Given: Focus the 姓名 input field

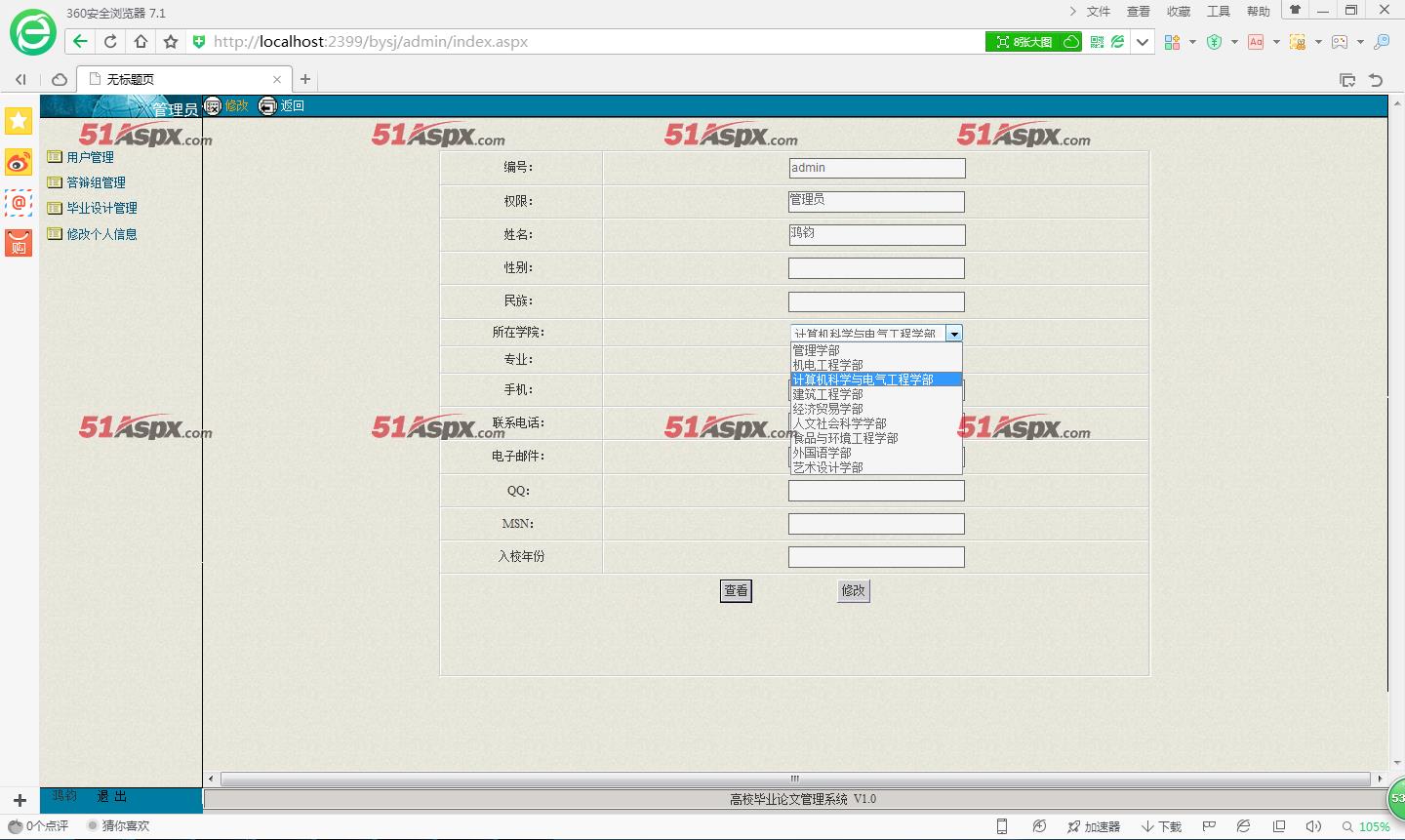Looking at the screenshot, I should (876, 234).
